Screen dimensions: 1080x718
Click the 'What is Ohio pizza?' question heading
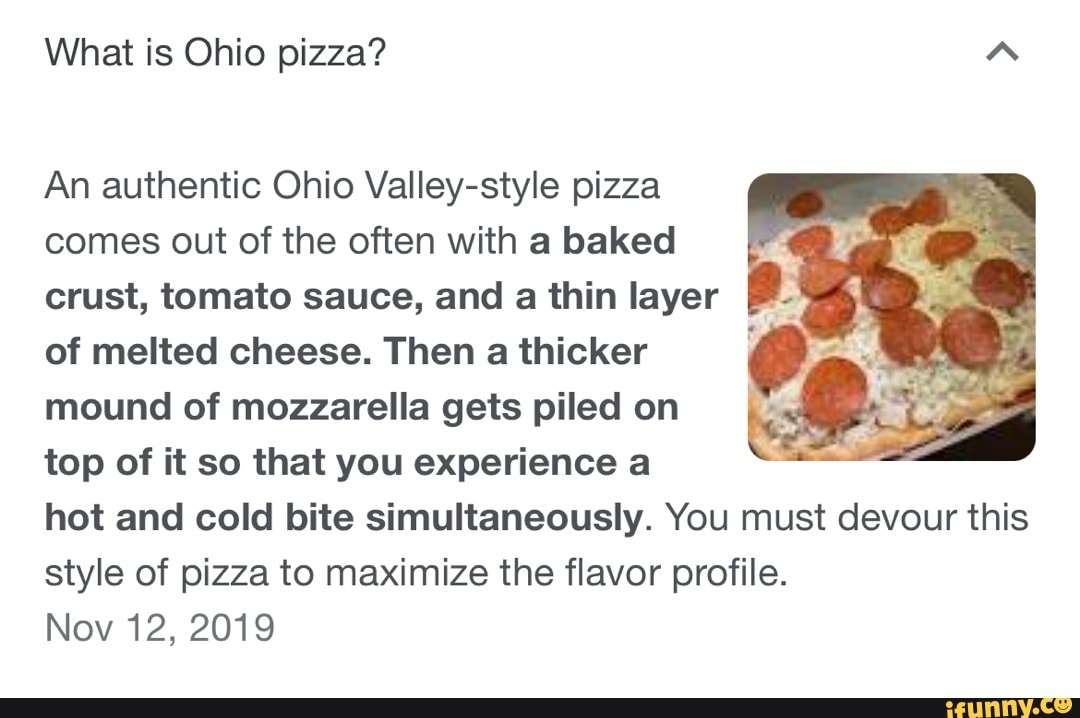click(x=216, y=51)
